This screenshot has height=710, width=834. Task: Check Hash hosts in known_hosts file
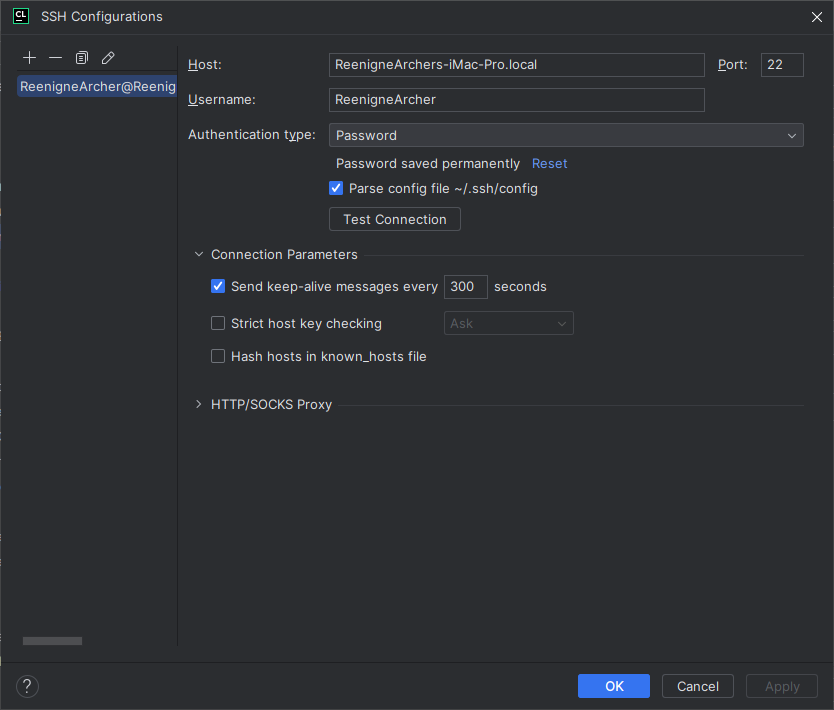[x=218, y=356]
